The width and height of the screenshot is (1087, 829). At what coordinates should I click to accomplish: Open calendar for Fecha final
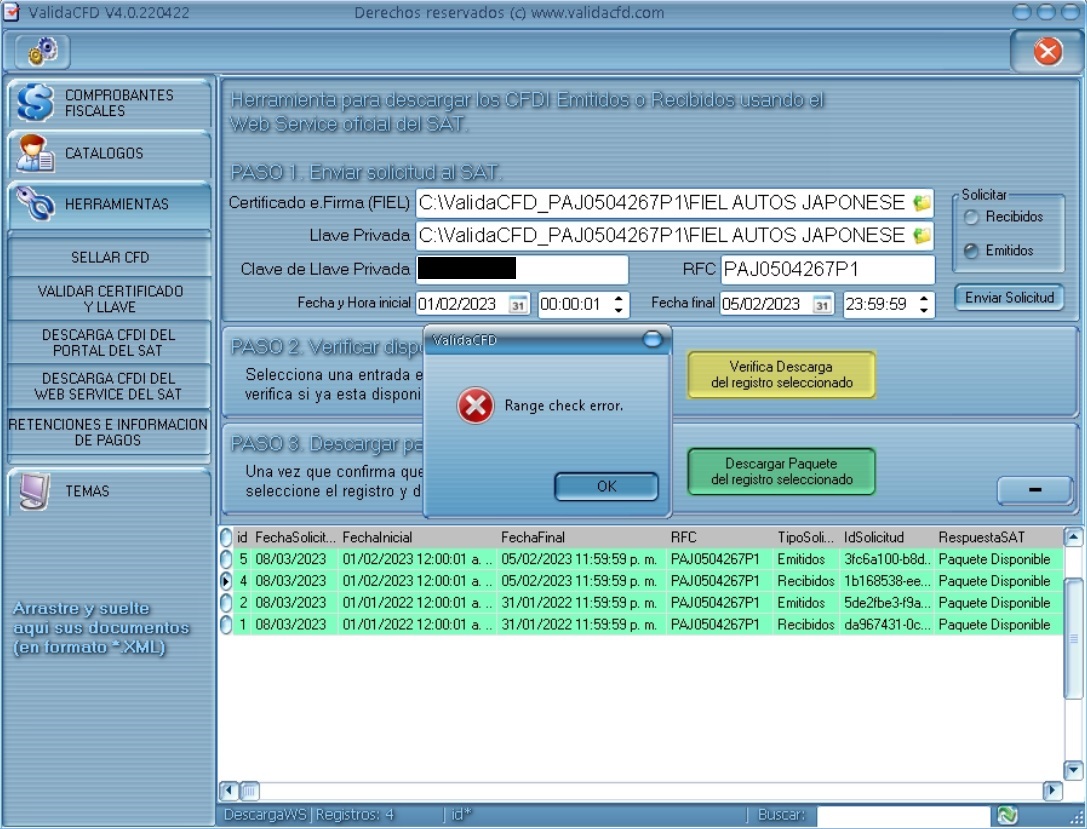coord(821,304)
